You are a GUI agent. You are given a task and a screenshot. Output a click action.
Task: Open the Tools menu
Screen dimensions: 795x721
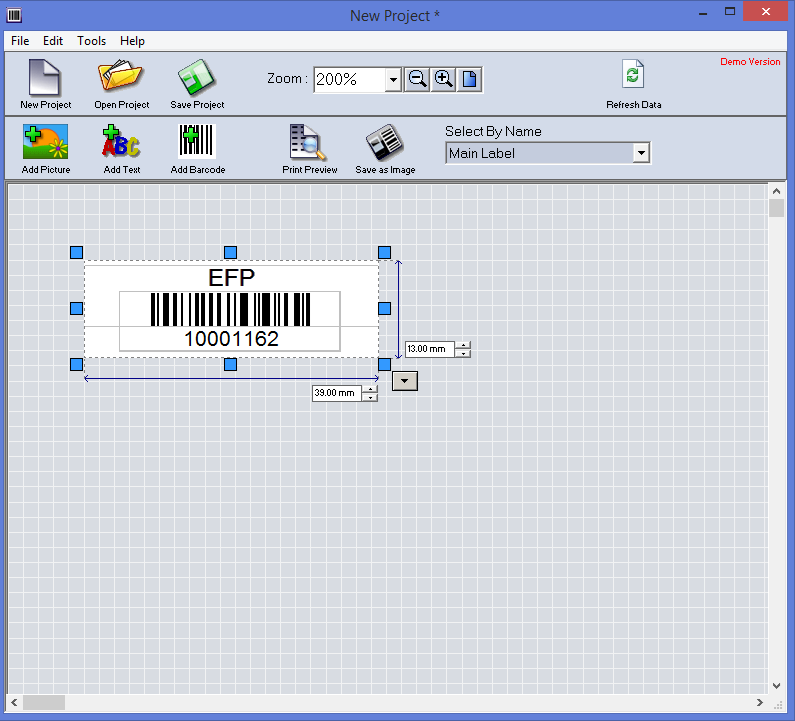click(91, 41)
